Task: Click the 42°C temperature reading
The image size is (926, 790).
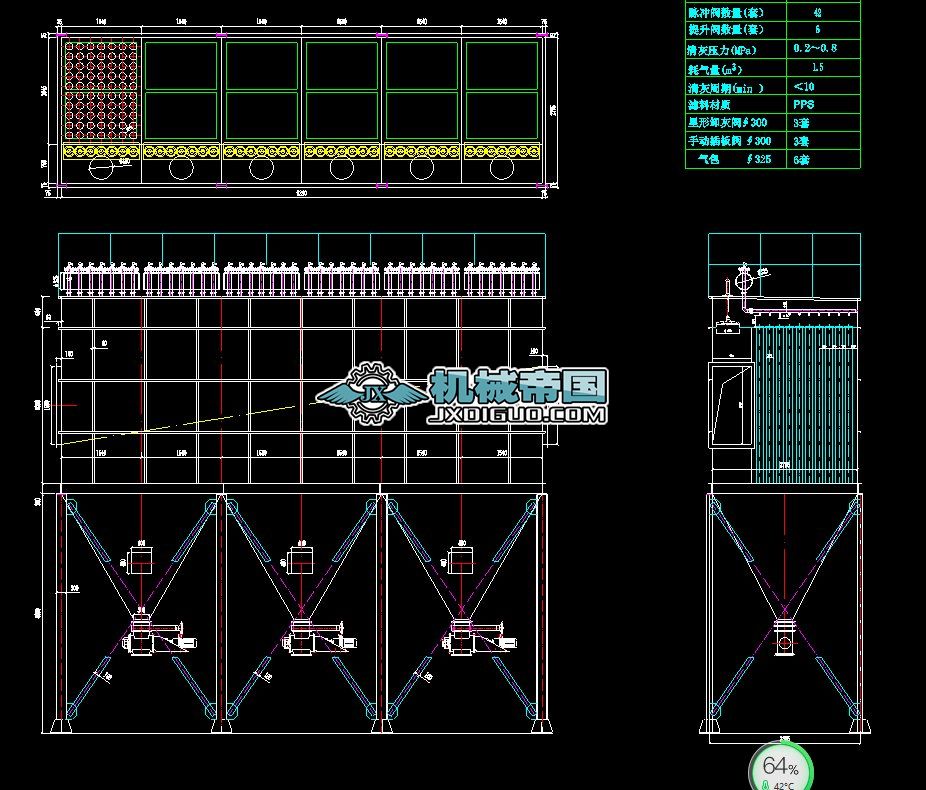Action: [784, 786]
